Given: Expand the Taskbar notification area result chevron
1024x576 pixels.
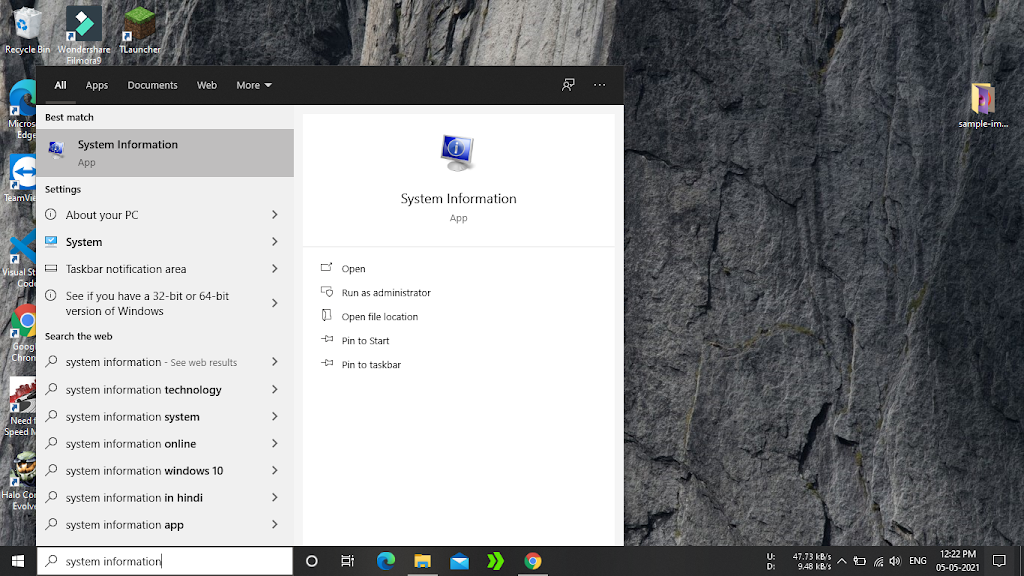Looking at the screenshot, I should (x=274, y=269).
